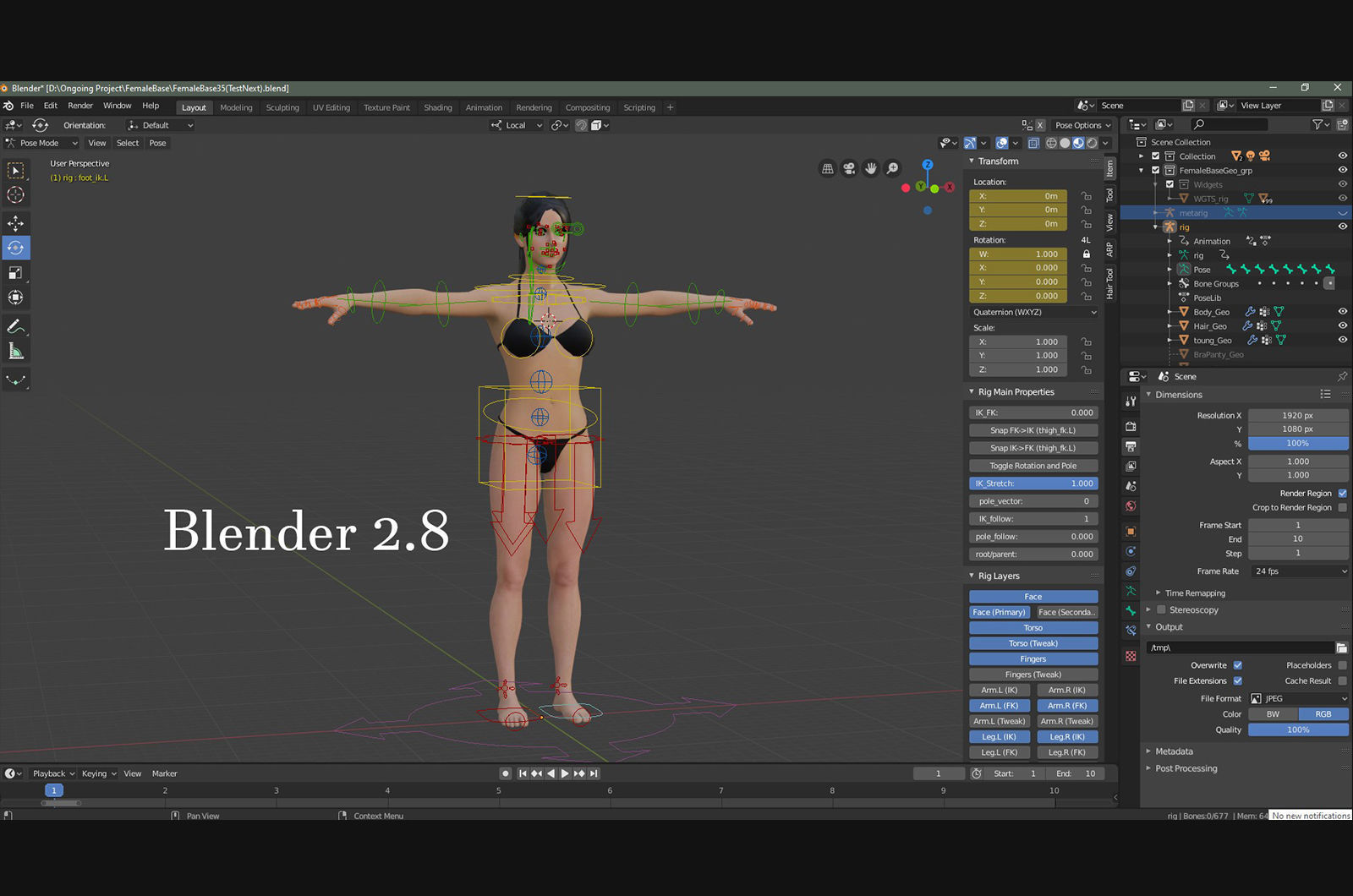Open Render properties tab
The height and width of the screenshot is (896, 1353).
(x=1131, y=426)
